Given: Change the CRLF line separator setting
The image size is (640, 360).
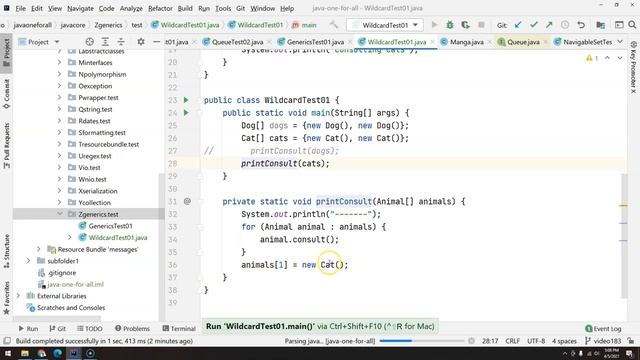Looking at the screenshot, I should tap(512, 341).
